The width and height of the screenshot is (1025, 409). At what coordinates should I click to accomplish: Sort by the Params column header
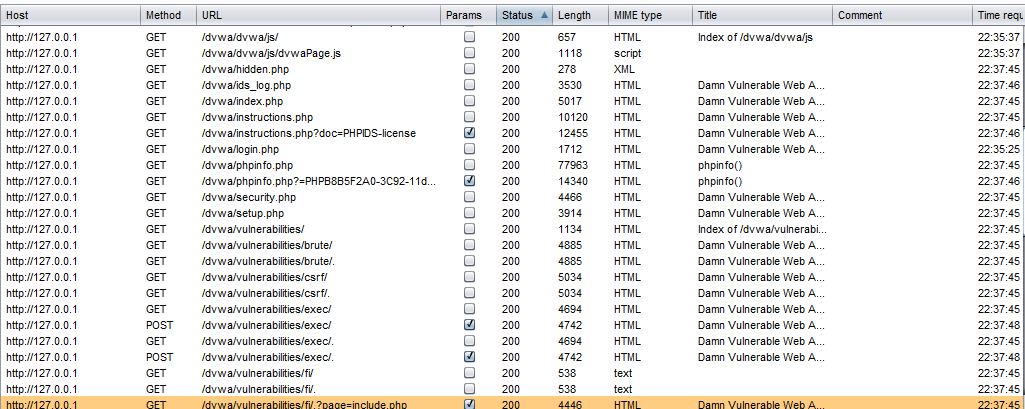(468, 15)
